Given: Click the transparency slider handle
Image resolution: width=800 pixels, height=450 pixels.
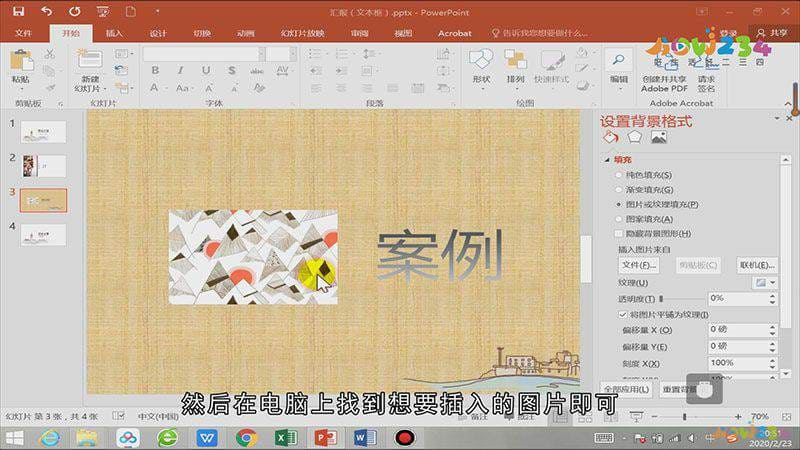Looking at the screenshot, I should point(661,298).
